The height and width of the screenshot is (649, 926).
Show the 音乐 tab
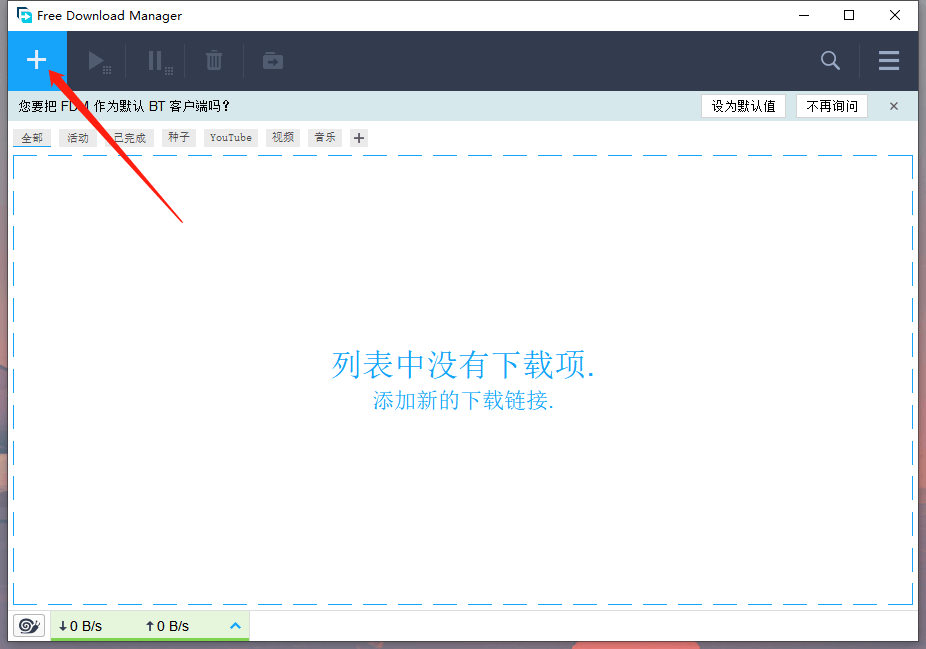pos(325,138)
